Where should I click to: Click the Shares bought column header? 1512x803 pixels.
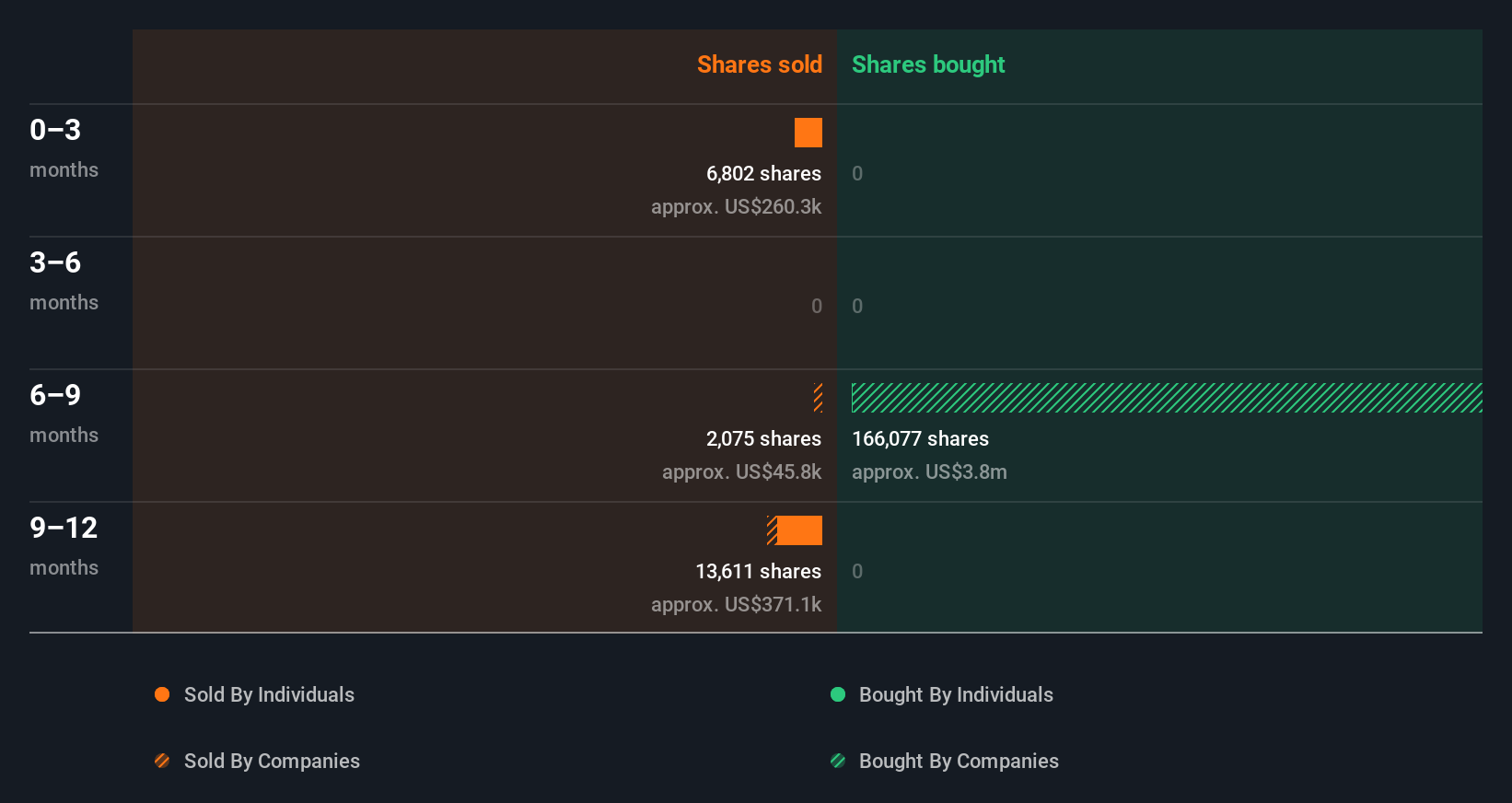(928, 64)
